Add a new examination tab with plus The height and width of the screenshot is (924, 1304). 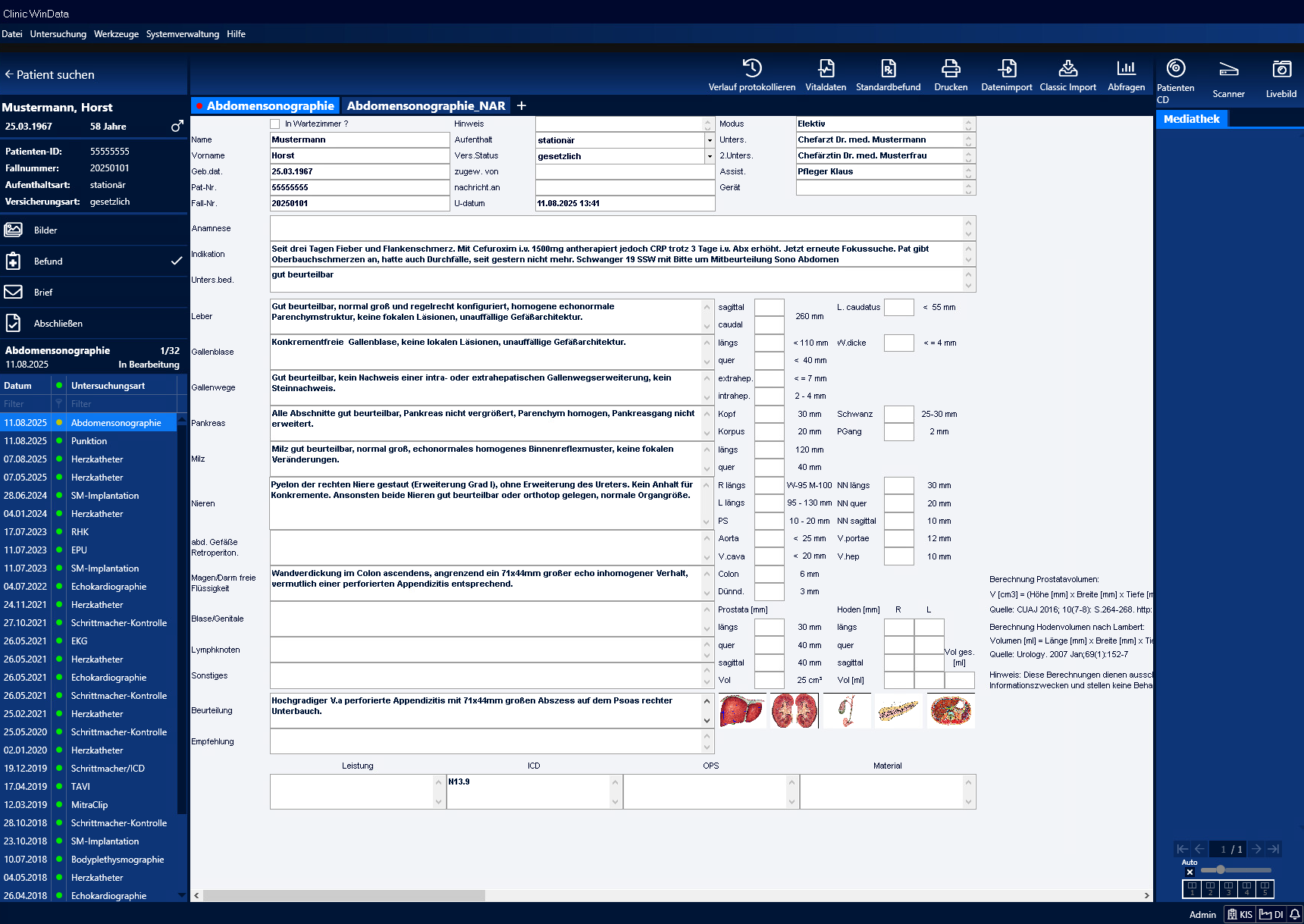point(522,105)
